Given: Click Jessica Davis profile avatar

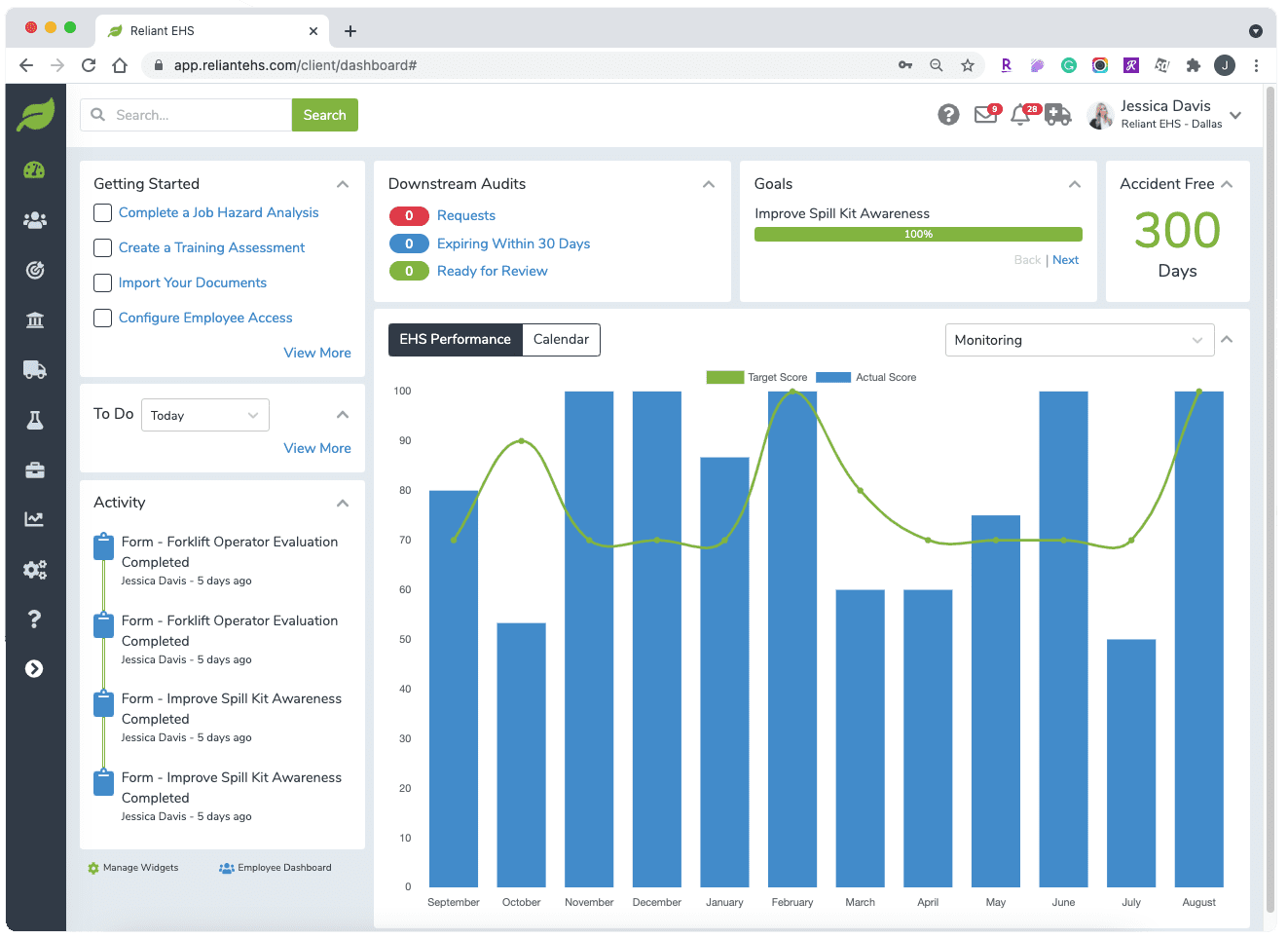Looking at the screenshot, I should (x=1101, y=115).
